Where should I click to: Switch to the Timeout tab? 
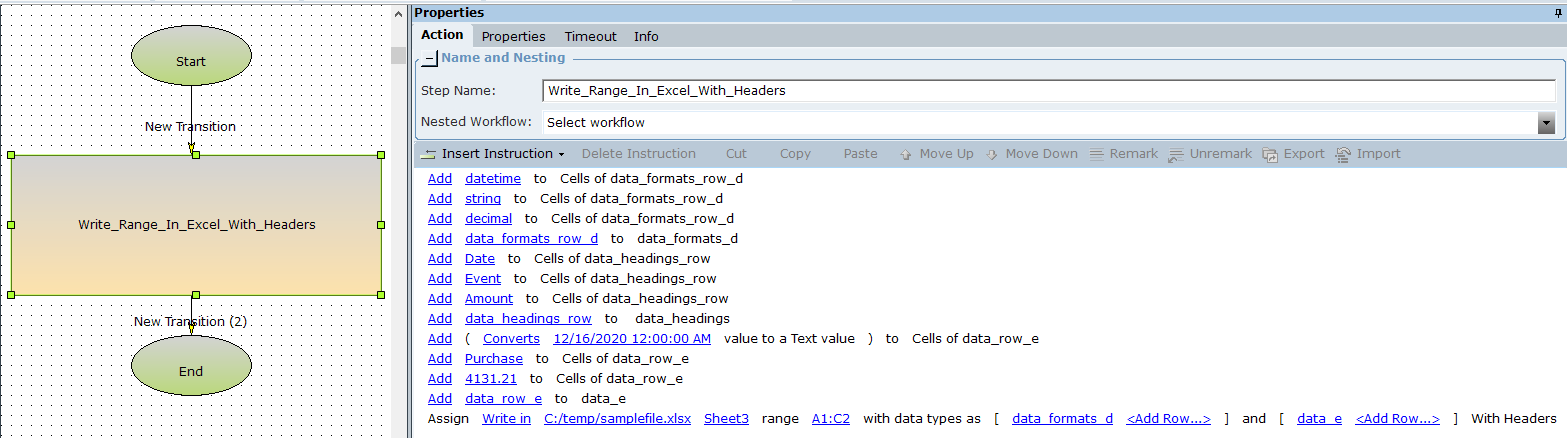coord(590,36)
